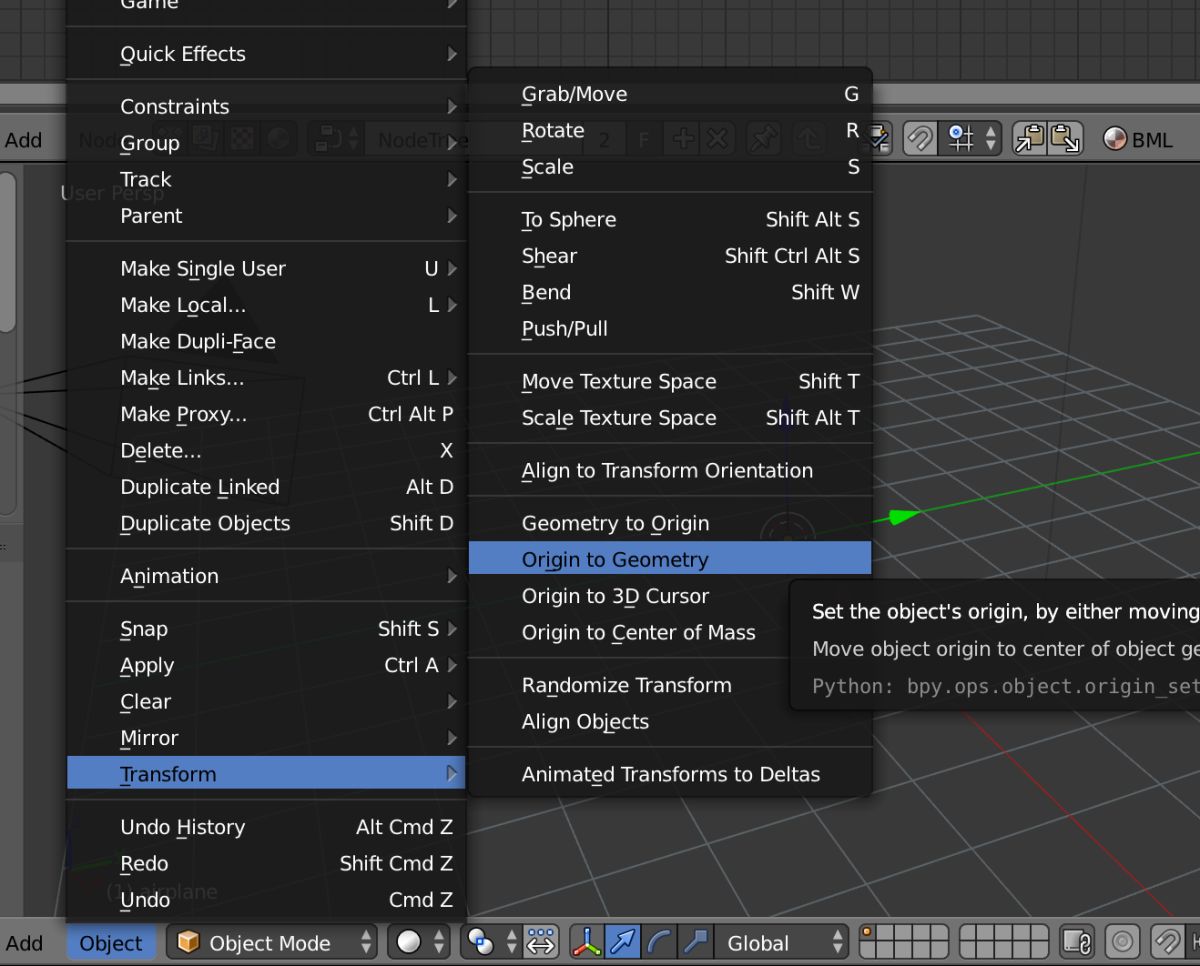Toggle node editor snap magnet icon
The image size is (1200, 966).
[x=919, y=140]
